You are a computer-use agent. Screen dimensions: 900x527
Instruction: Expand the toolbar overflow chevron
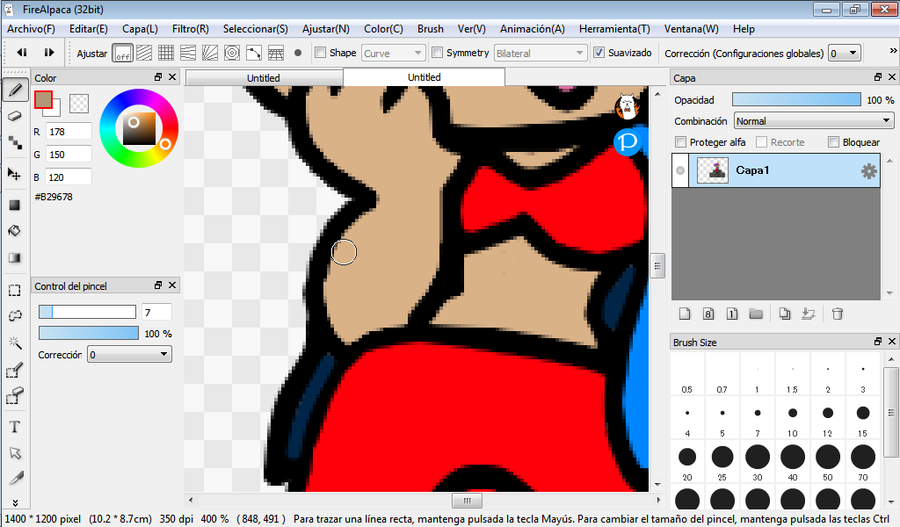click(893, 51)
